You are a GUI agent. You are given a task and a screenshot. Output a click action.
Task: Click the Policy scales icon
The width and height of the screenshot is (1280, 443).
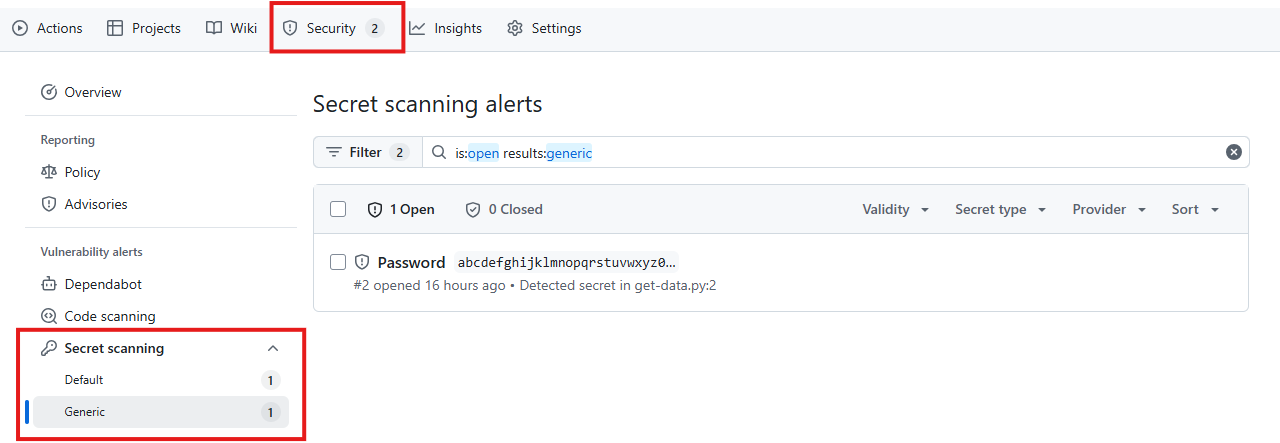tap(48, 172)
